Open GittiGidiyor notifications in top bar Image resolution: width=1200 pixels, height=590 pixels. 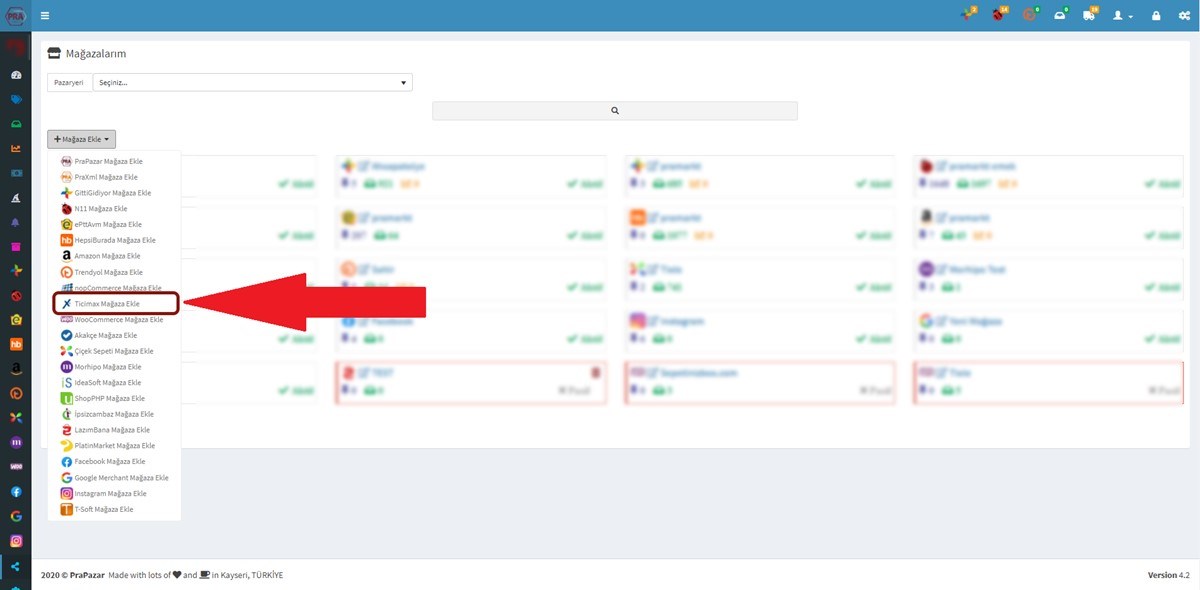(x=968, y=15)
